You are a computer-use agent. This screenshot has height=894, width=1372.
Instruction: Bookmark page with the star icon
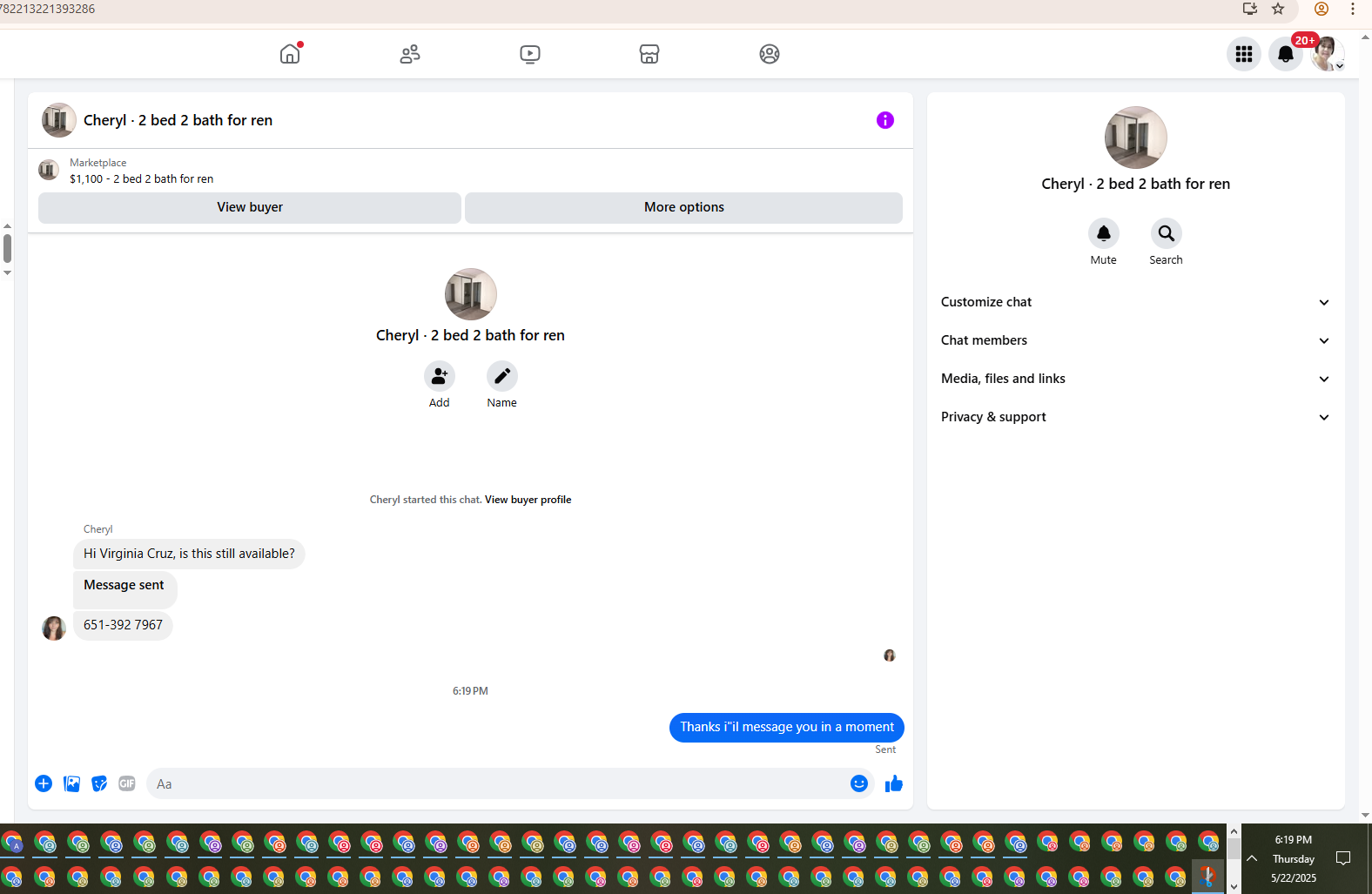coord(1278,9)
